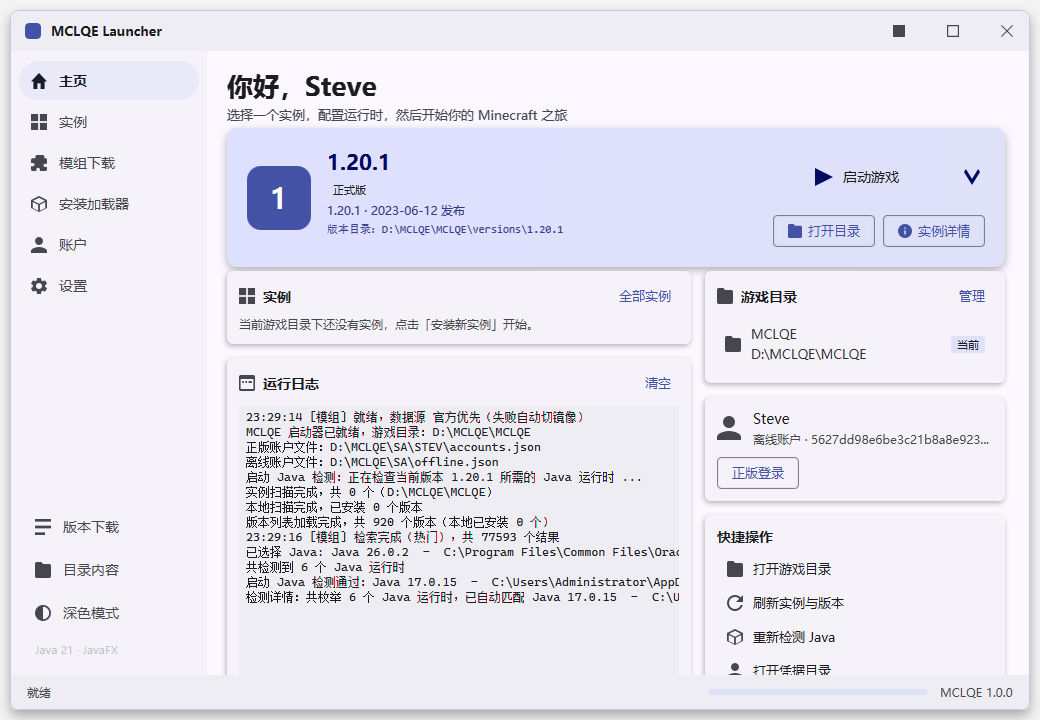
Task: Click the progress bar in status bar
Action: (818, 692)
